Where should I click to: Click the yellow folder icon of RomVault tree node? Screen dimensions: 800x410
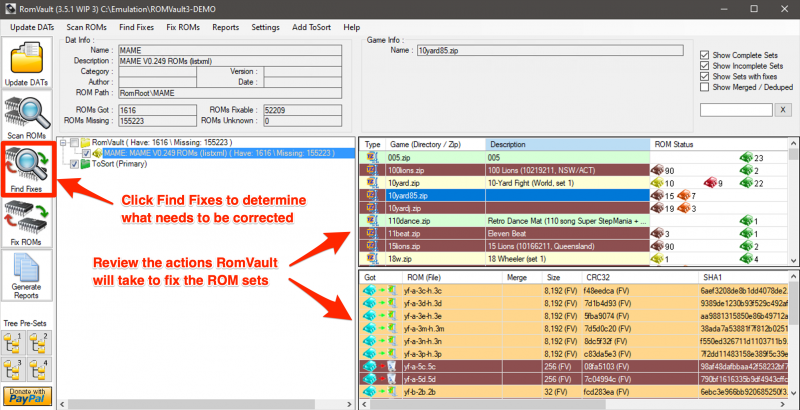click(x=86, y=142)
